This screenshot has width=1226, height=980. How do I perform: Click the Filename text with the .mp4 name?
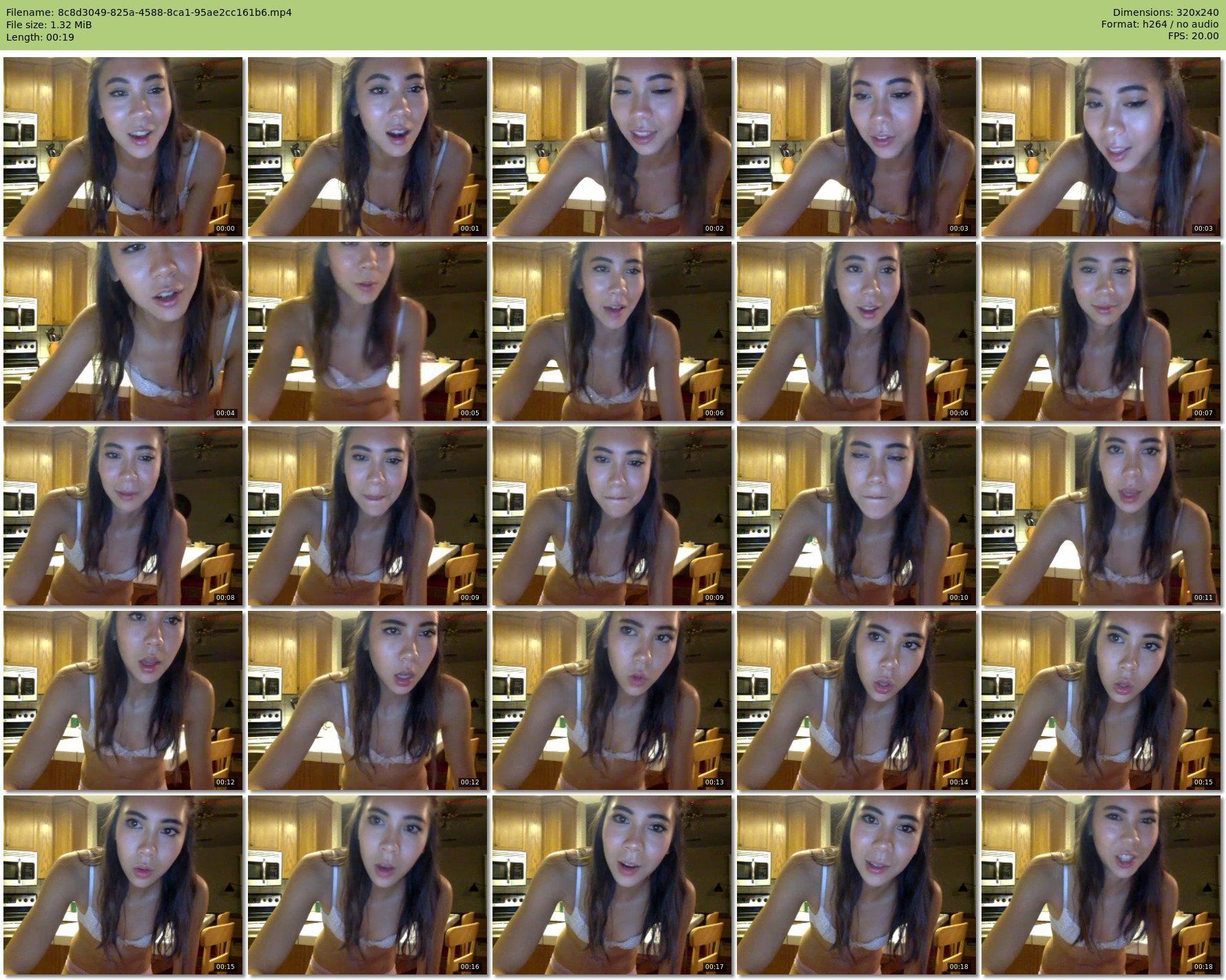(x=149, y=12)
